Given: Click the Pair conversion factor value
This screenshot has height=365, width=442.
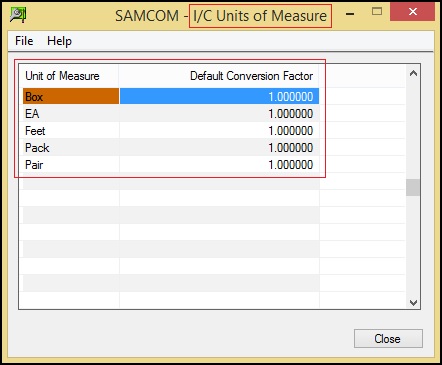Looking at the screenshot, I should (x=291, y=165).
